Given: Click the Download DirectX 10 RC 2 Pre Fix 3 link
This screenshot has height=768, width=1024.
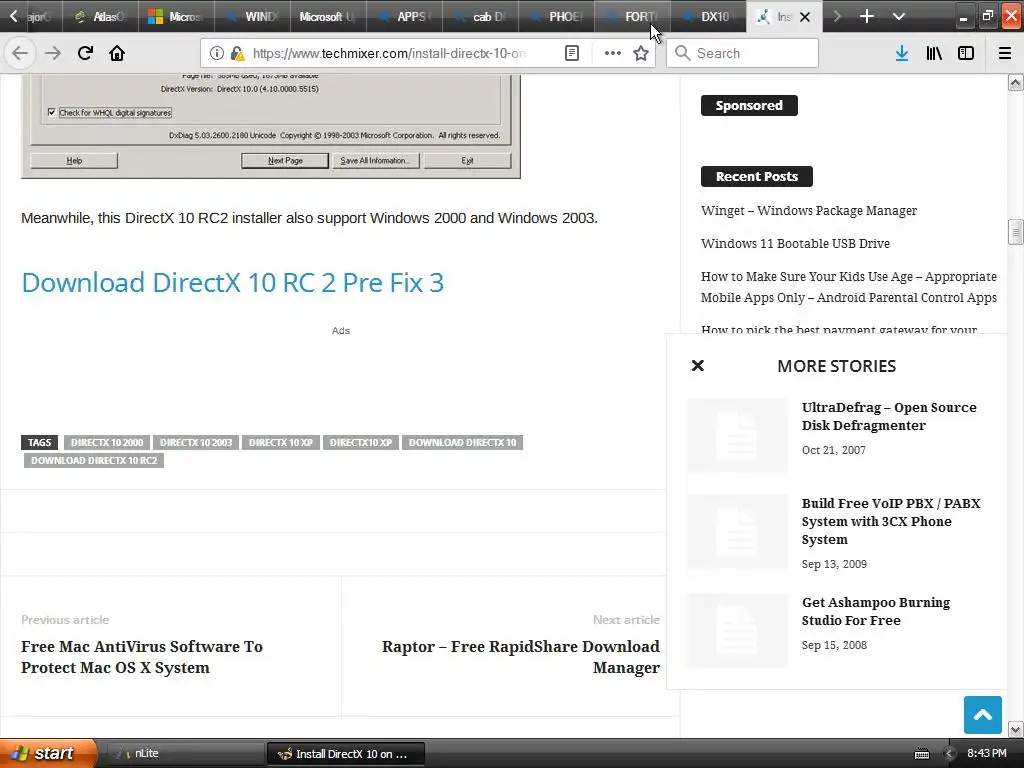Looking at the screenshot, I should [232, 282].
